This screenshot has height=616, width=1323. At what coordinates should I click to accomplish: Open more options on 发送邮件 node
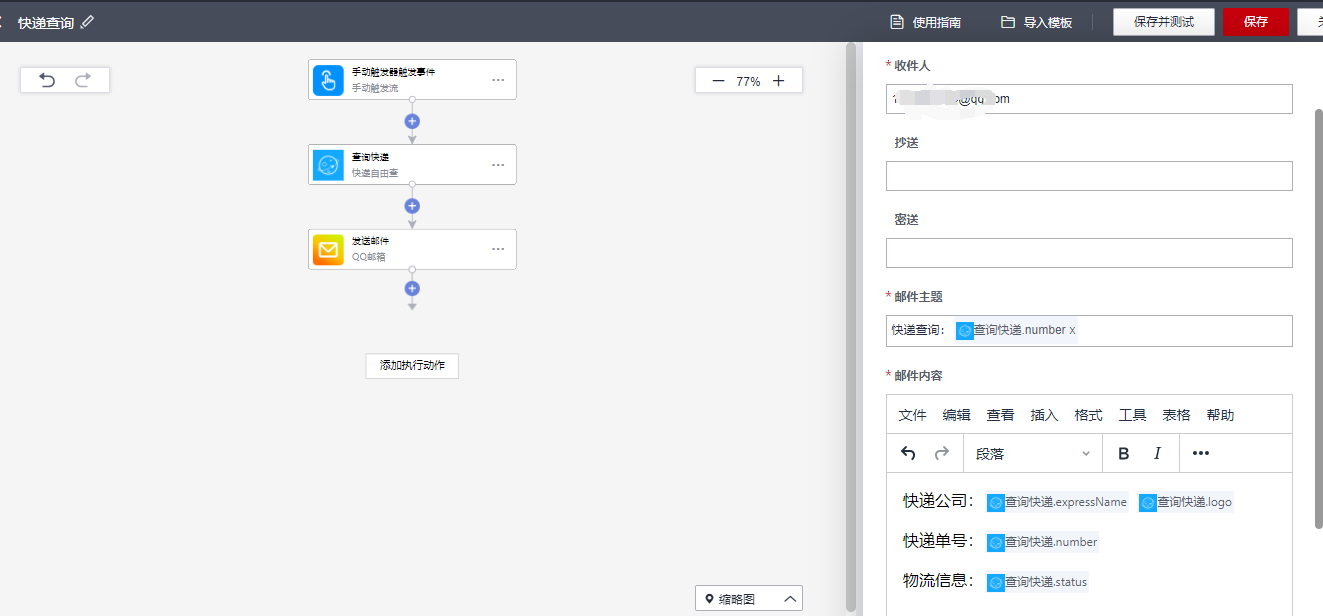click(x=498, y=250)
